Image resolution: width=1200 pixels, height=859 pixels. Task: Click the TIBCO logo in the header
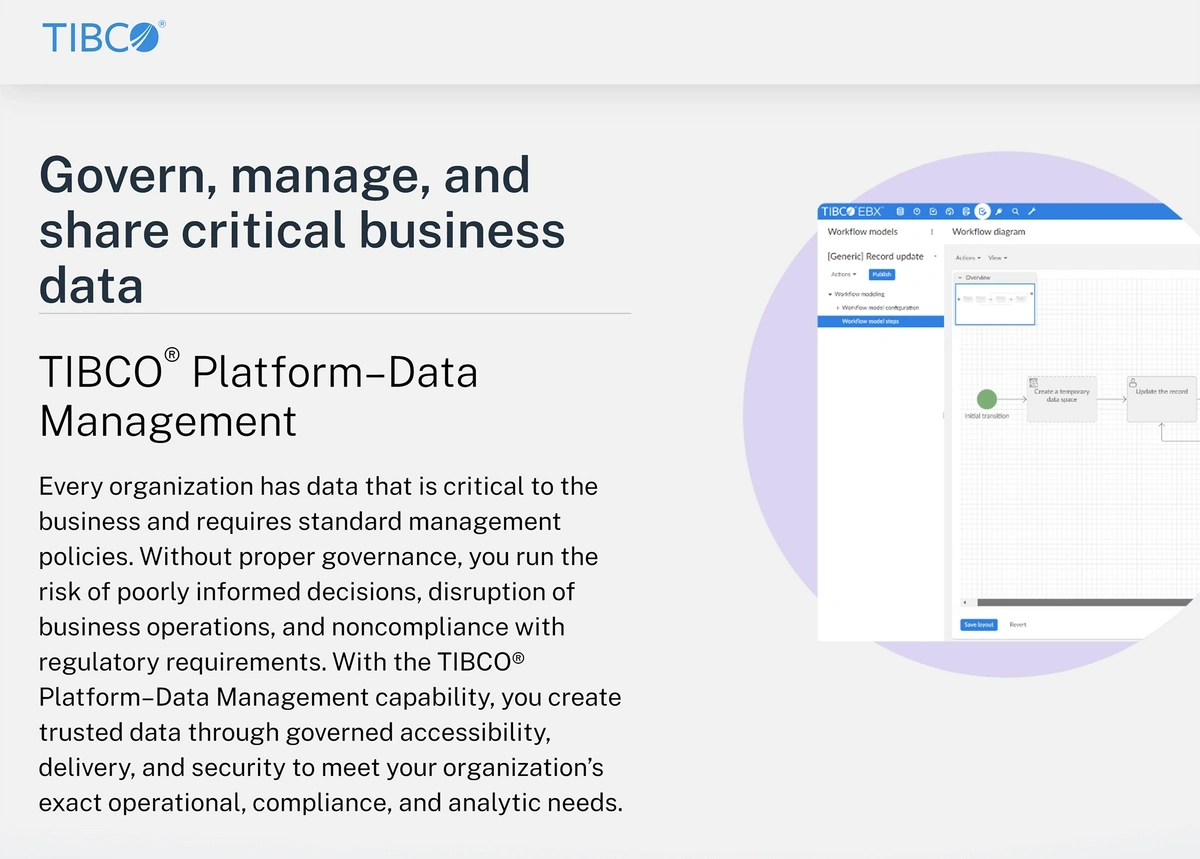[103, 37]
